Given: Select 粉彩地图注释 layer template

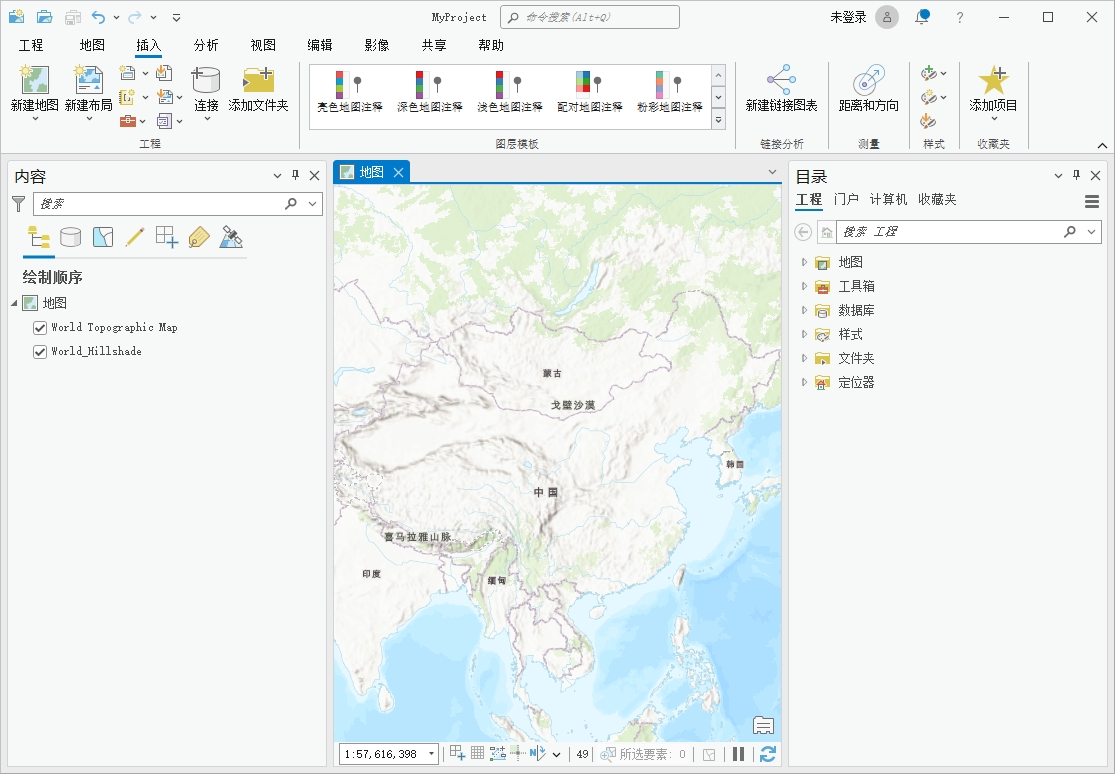Looking at the screenshot, I should point(669,92).
